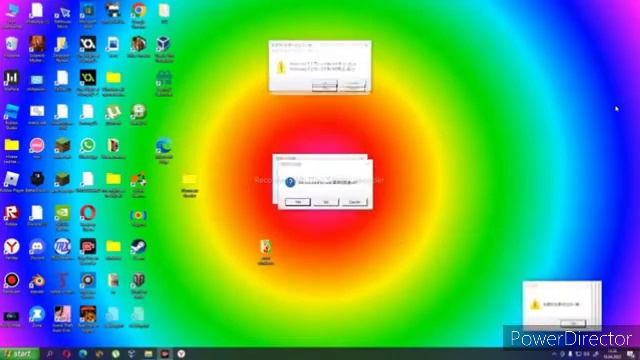
Task: Click warning triangle in the top dialog
Action: tap(281, 67)
